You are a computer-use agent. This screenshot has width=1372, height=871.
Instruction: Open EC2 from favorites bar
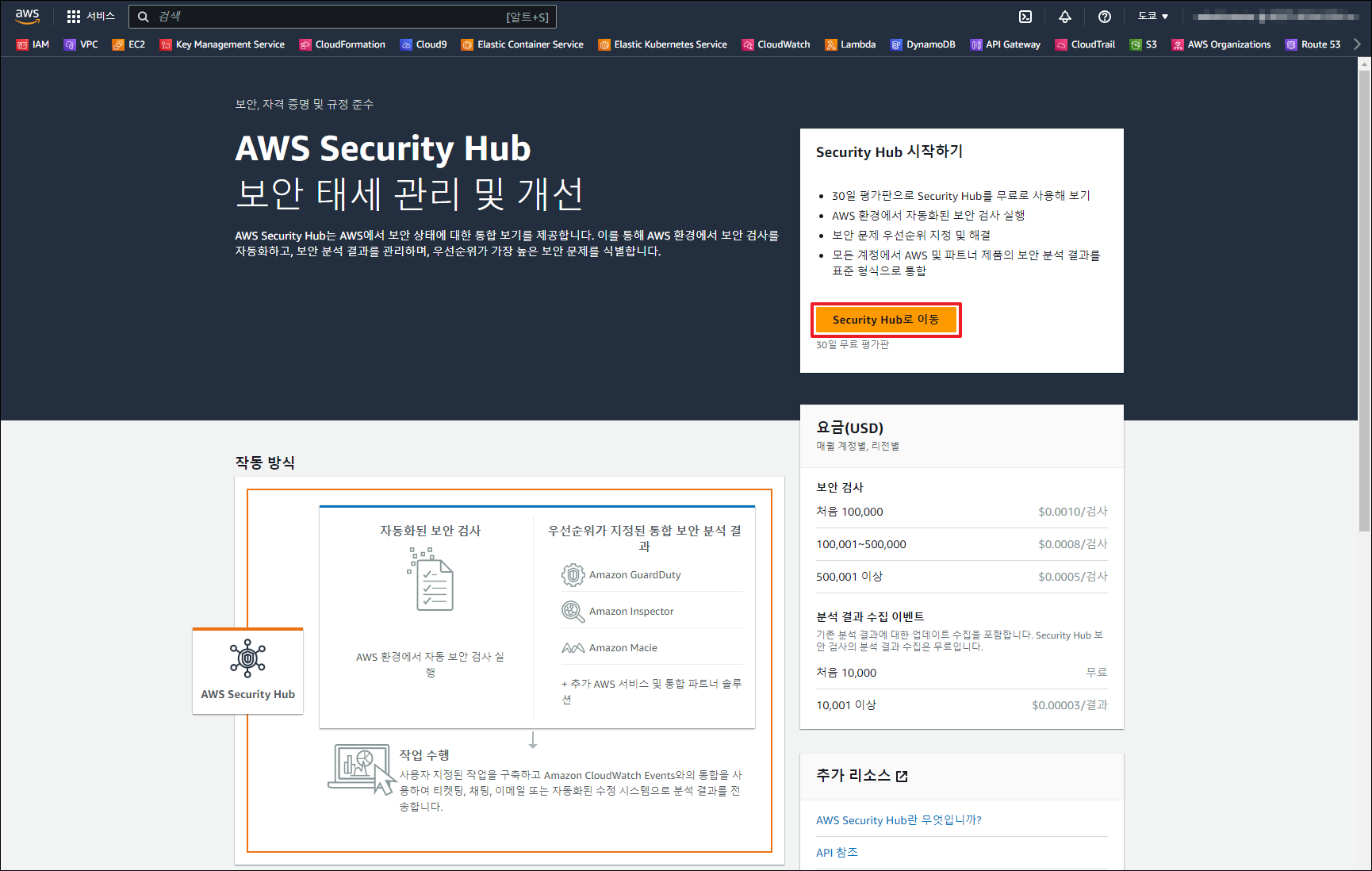point(128,44)
